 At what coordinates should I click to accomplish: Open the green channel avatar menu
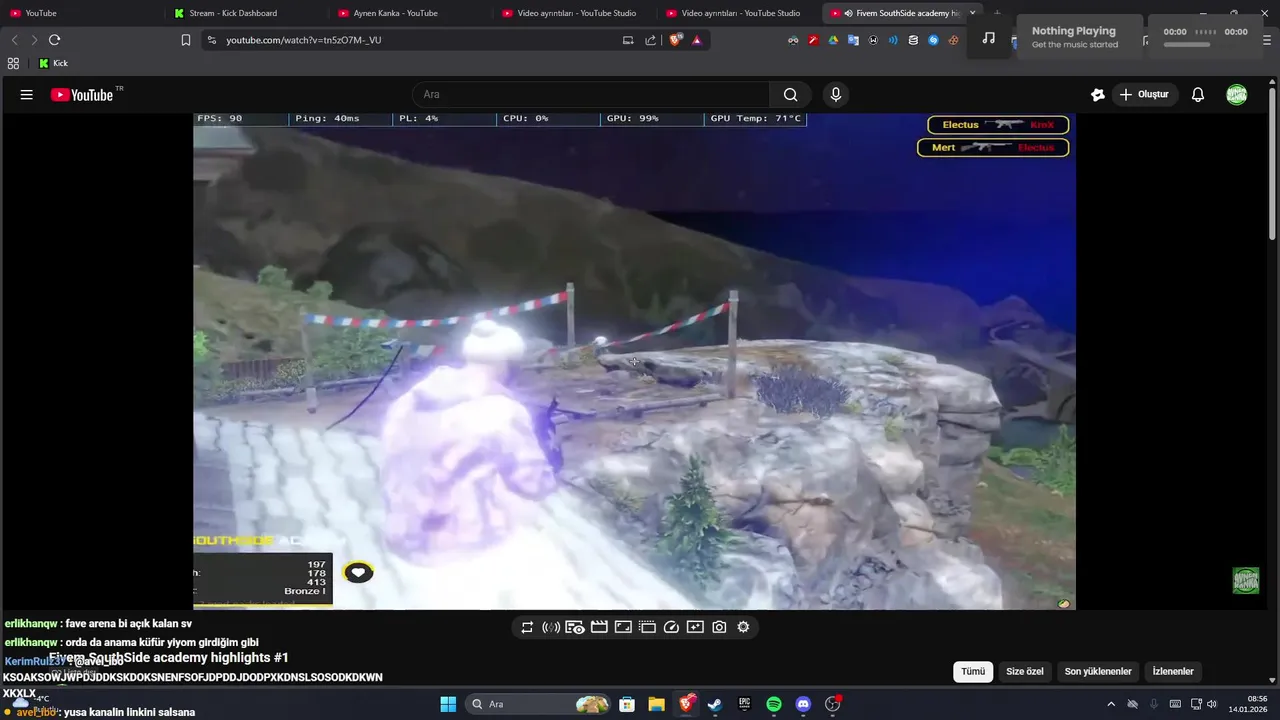click(1237, 95)
